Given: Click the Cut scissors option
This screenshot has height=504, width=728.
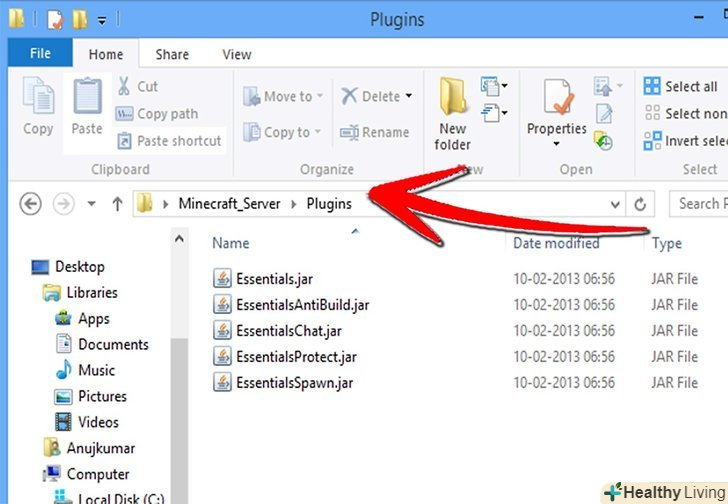Looking at the screenshot, I should [x=137, y=86].
